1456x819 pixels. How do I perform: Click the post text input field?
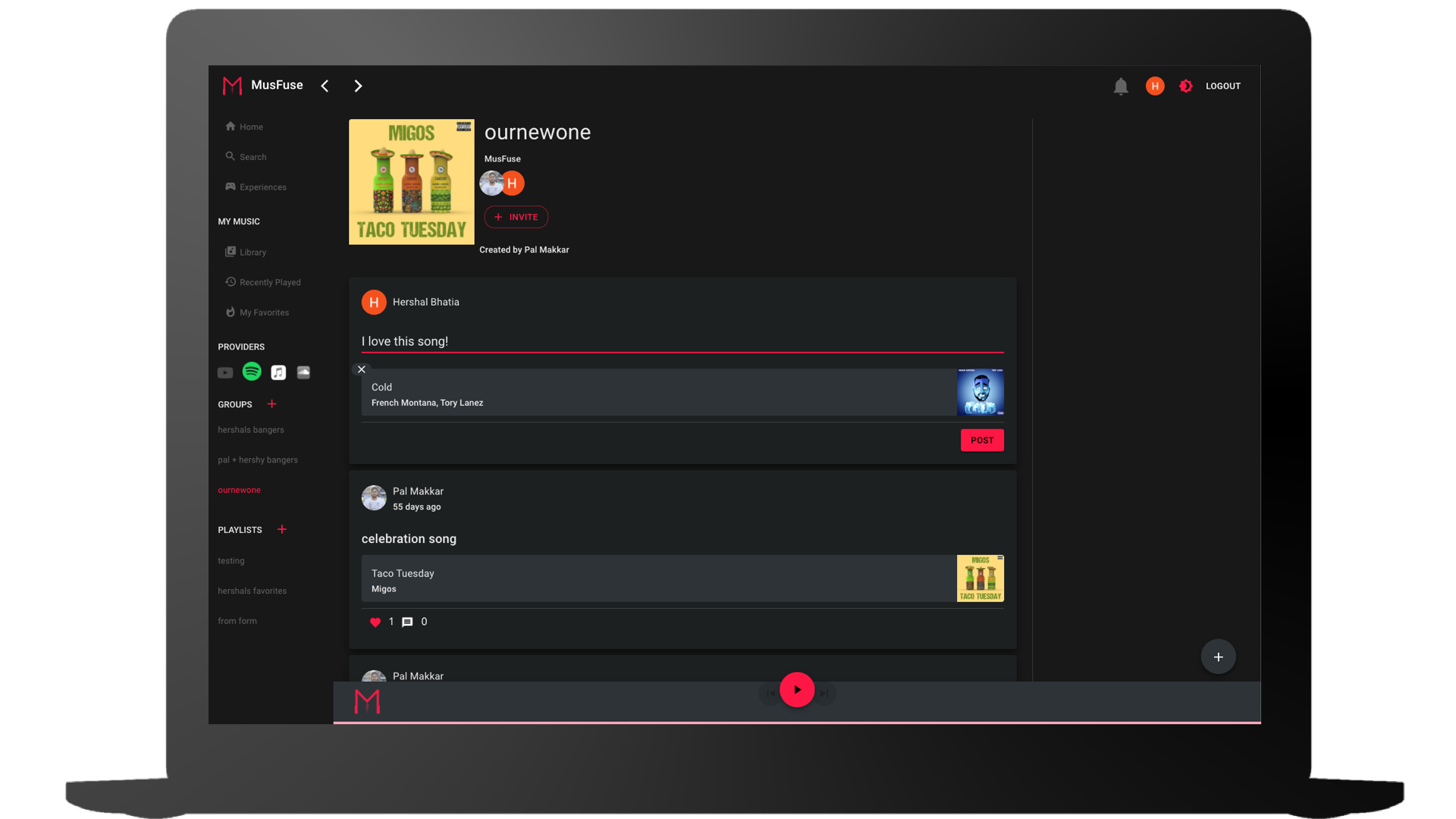pos(682,341)
